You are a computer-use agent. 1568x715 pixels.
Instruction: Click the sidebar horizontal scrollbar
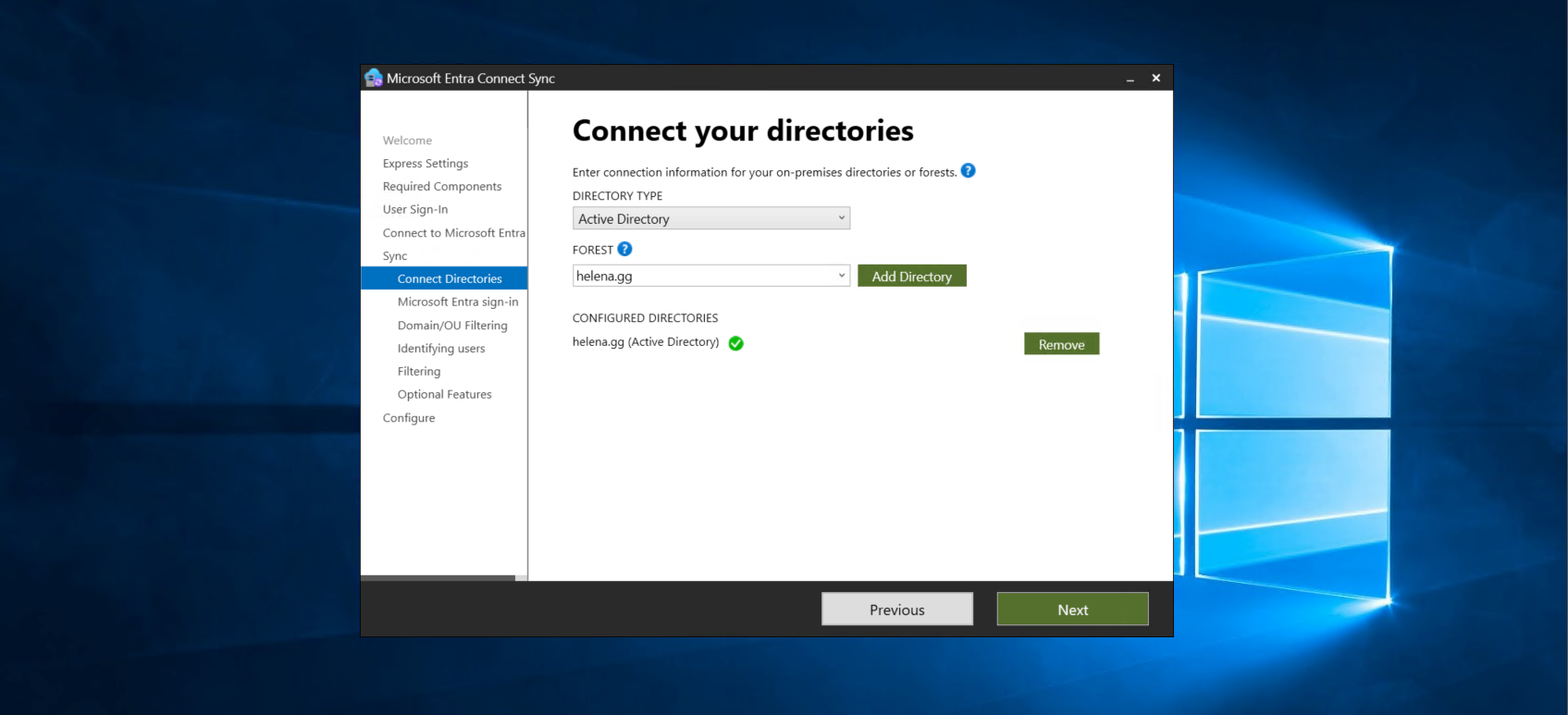click(x=438, y=578)
